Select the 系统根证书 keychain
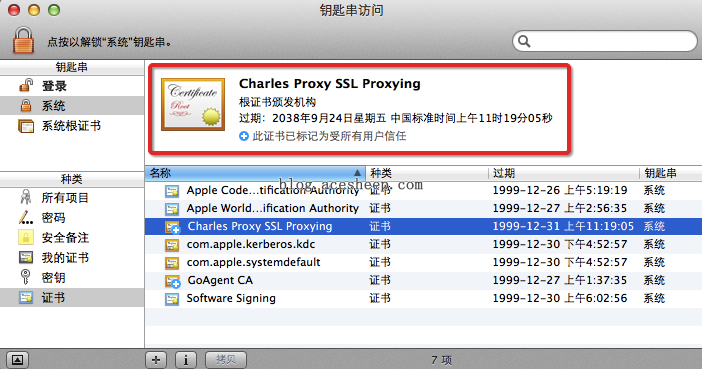Screen dimensions: 702x369 pos(72,126)
